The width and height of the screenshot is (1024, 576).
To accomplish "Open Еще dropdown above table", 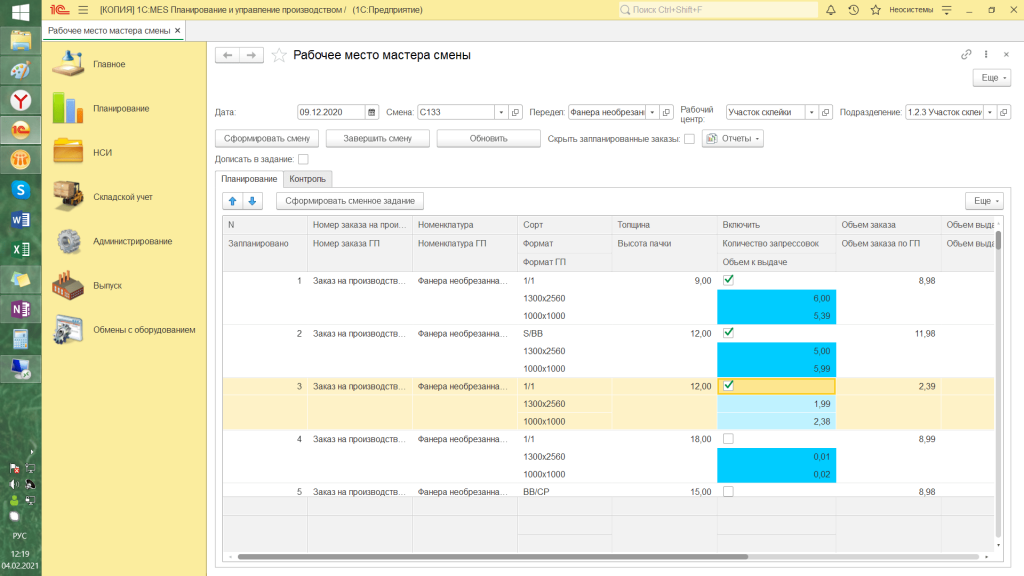I will 984,201.
